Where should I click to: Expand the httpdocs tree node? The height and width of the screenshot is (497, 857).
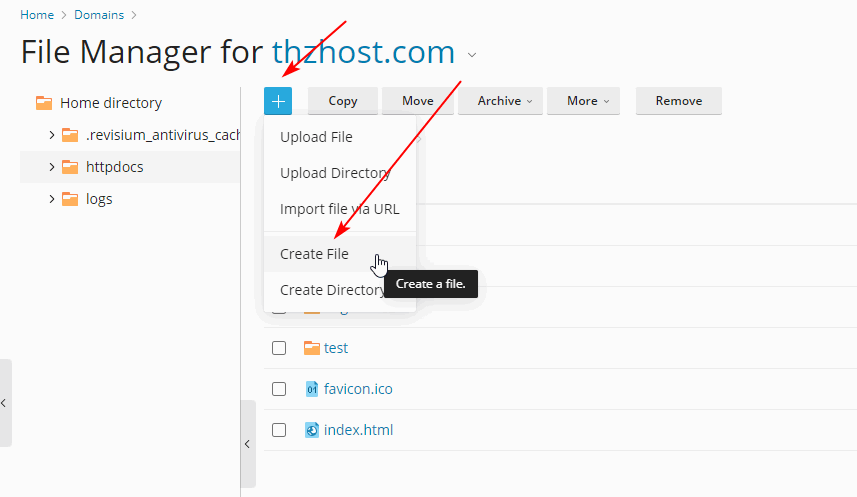51,167
